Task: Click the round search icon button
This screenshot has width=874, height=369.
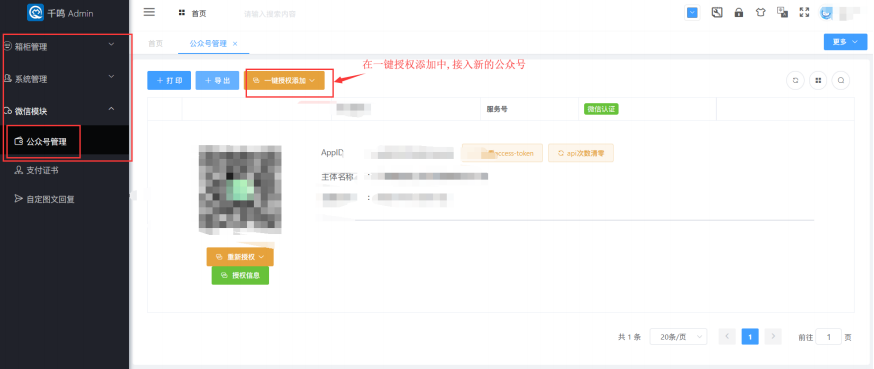Action: click(841, 80)
